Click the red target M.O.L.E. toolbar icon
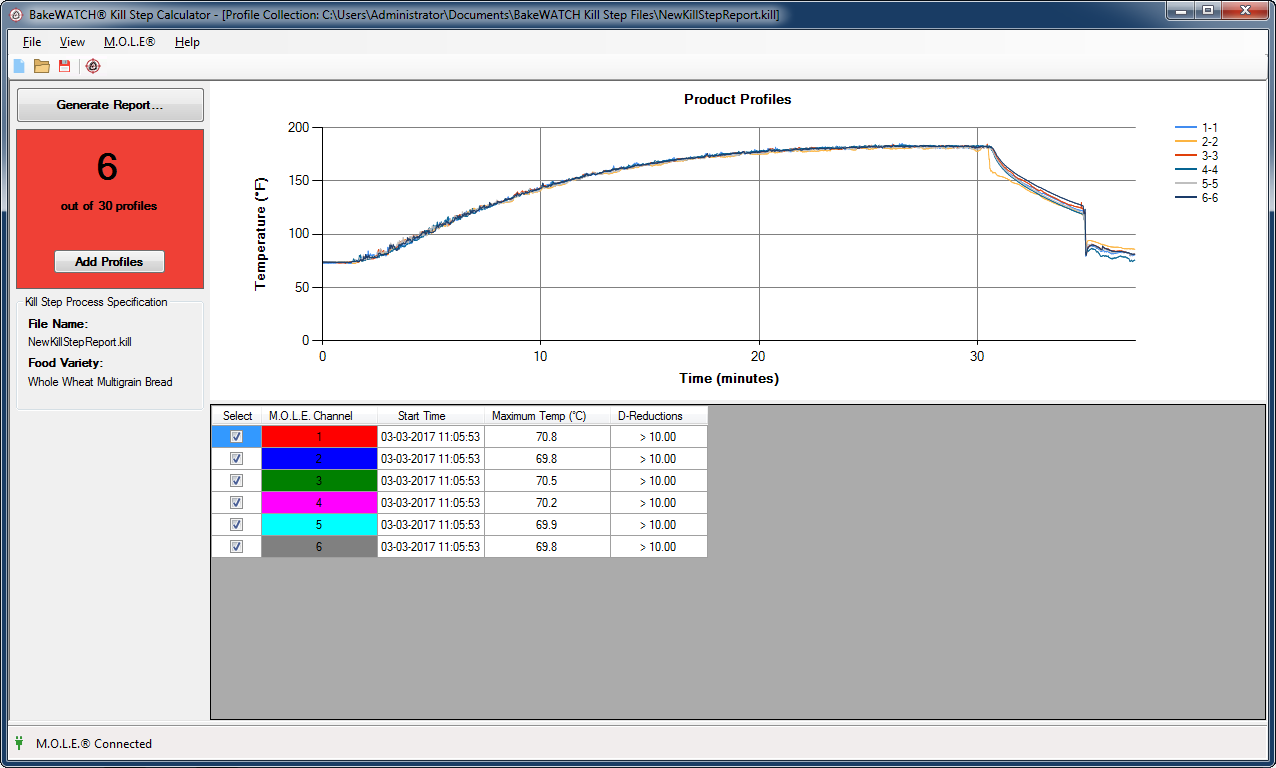Image resolution: width=1276 pixels, height=768 pixels. click(x=93, y=66)
